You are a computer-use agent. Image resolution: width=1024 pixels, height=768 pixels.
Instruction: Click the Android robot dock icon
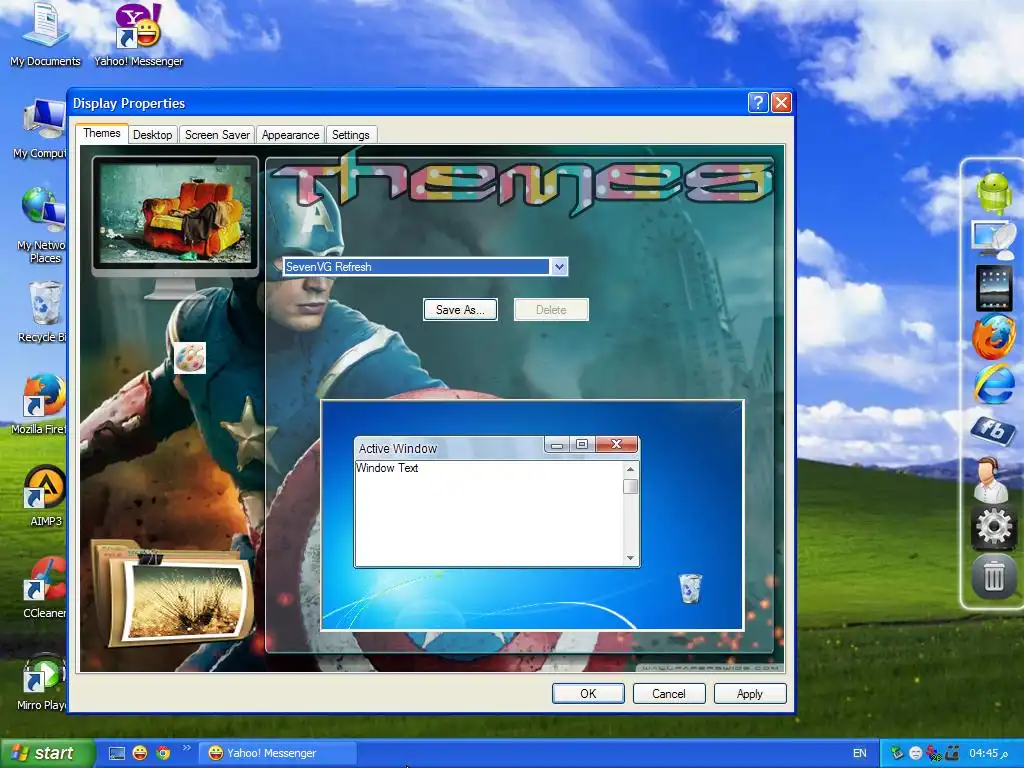point(993,193)
